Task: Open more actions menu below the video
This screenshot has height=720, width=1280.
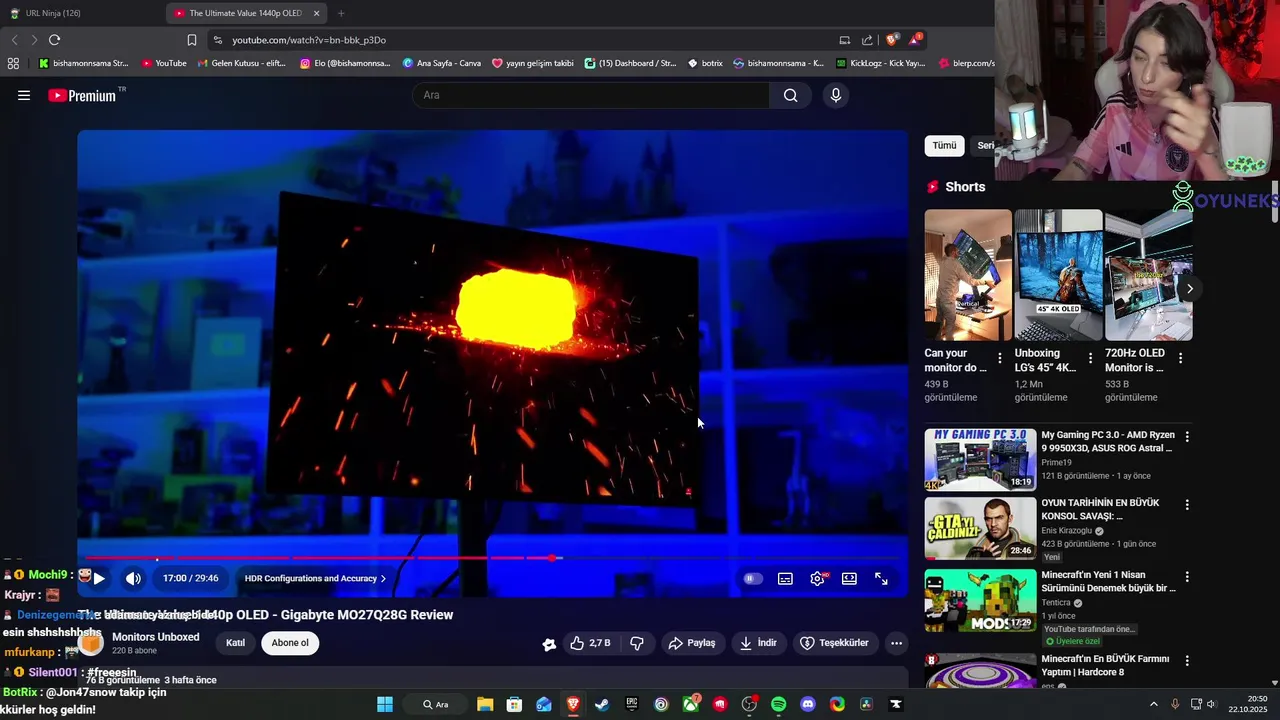Action: click(x=896, y=643)
